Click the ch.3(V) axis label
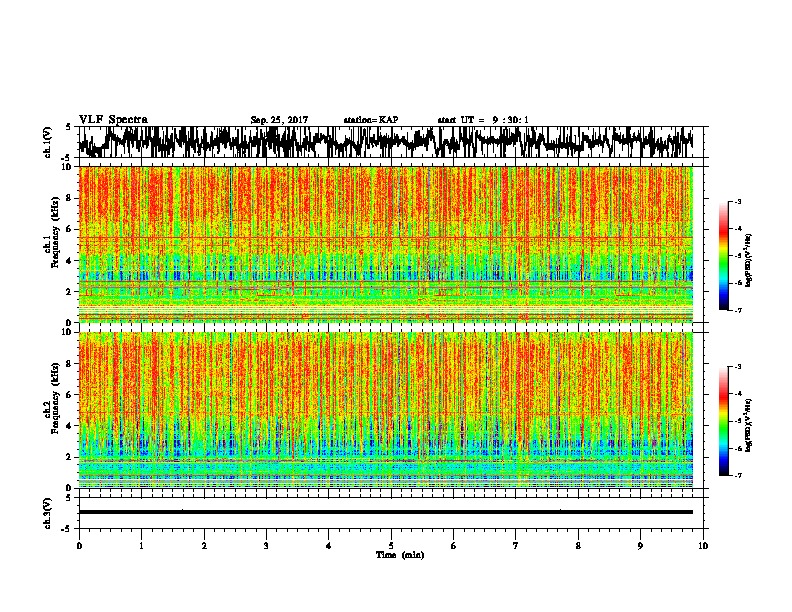The width and height of the screenshot is (792, 612). click(x=48, y=513)
